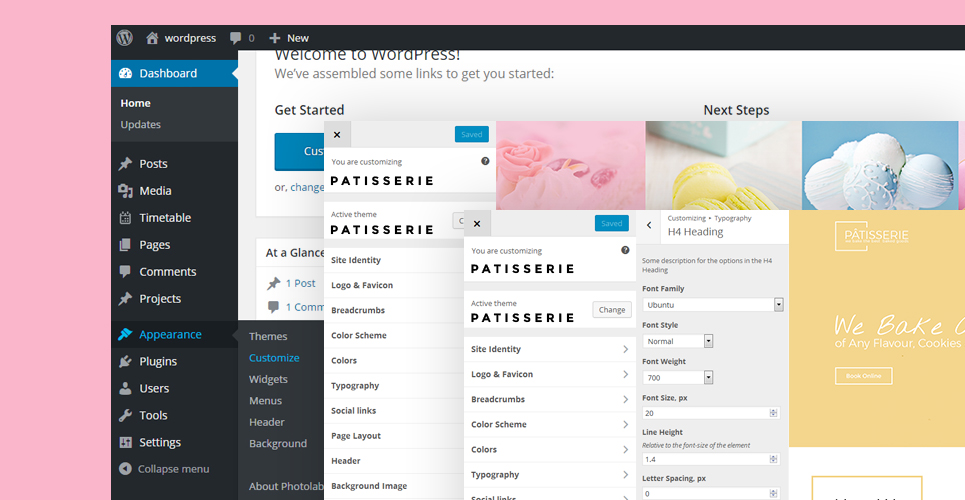Expand Color Scheme in front customizer

pos(550,424)
